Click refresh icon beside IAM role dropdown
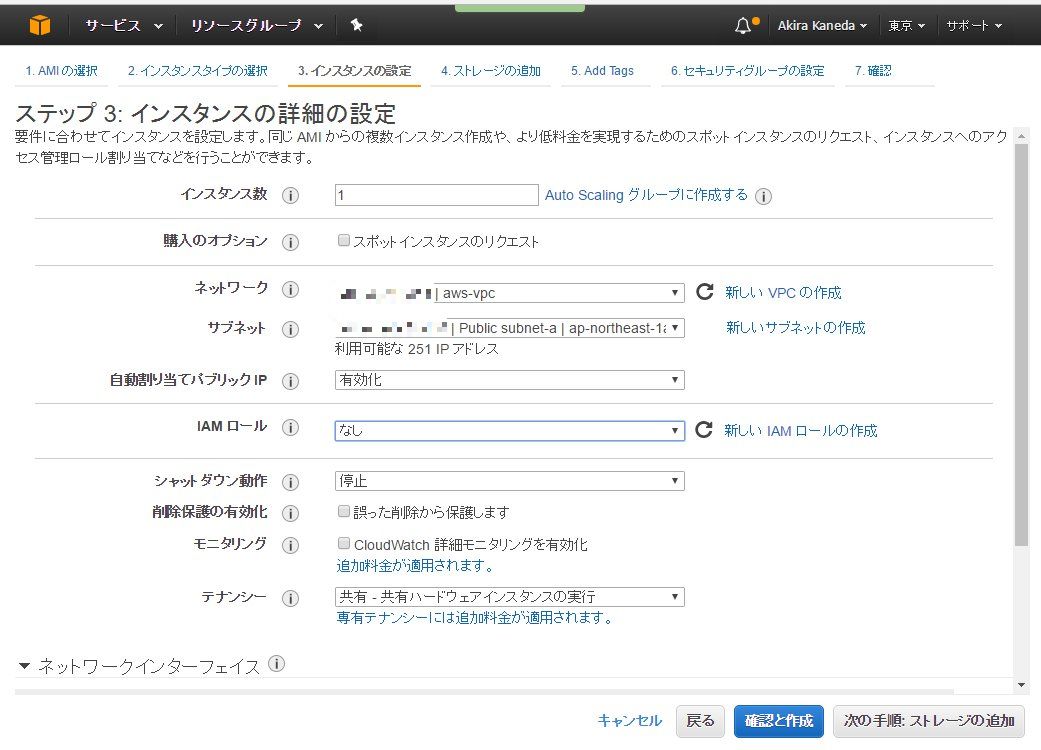1041x750 pixels. point(704,430)
